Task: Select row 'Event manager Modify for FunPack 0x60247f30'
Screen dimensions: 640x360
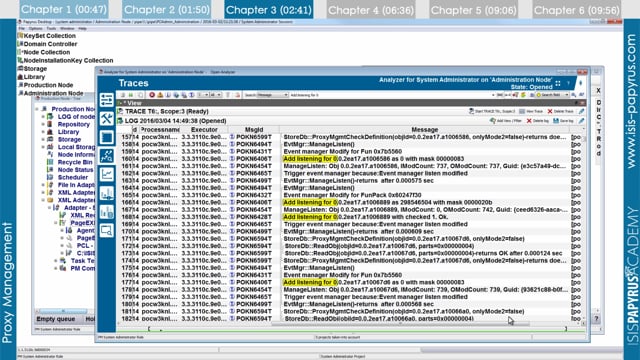Action: coord(352,195)
